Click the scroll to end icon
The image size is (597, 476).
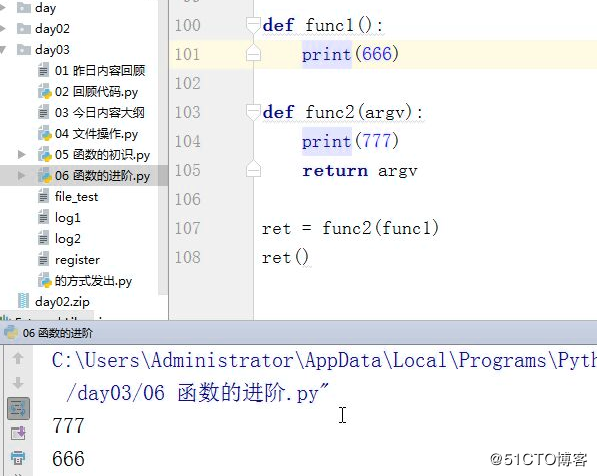coord(18,433)
